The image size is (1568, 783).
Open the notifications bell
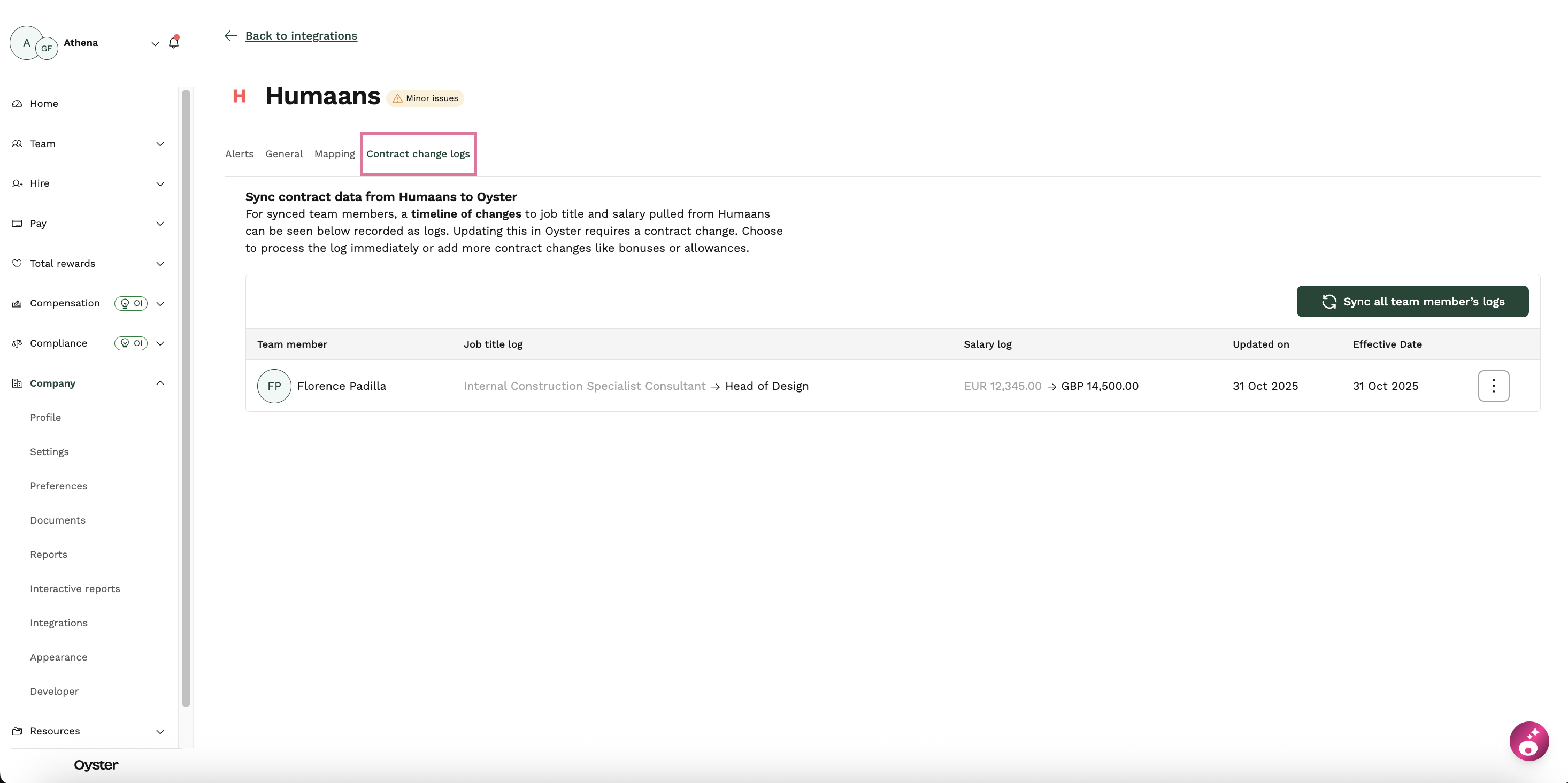(x=174, y=43)
